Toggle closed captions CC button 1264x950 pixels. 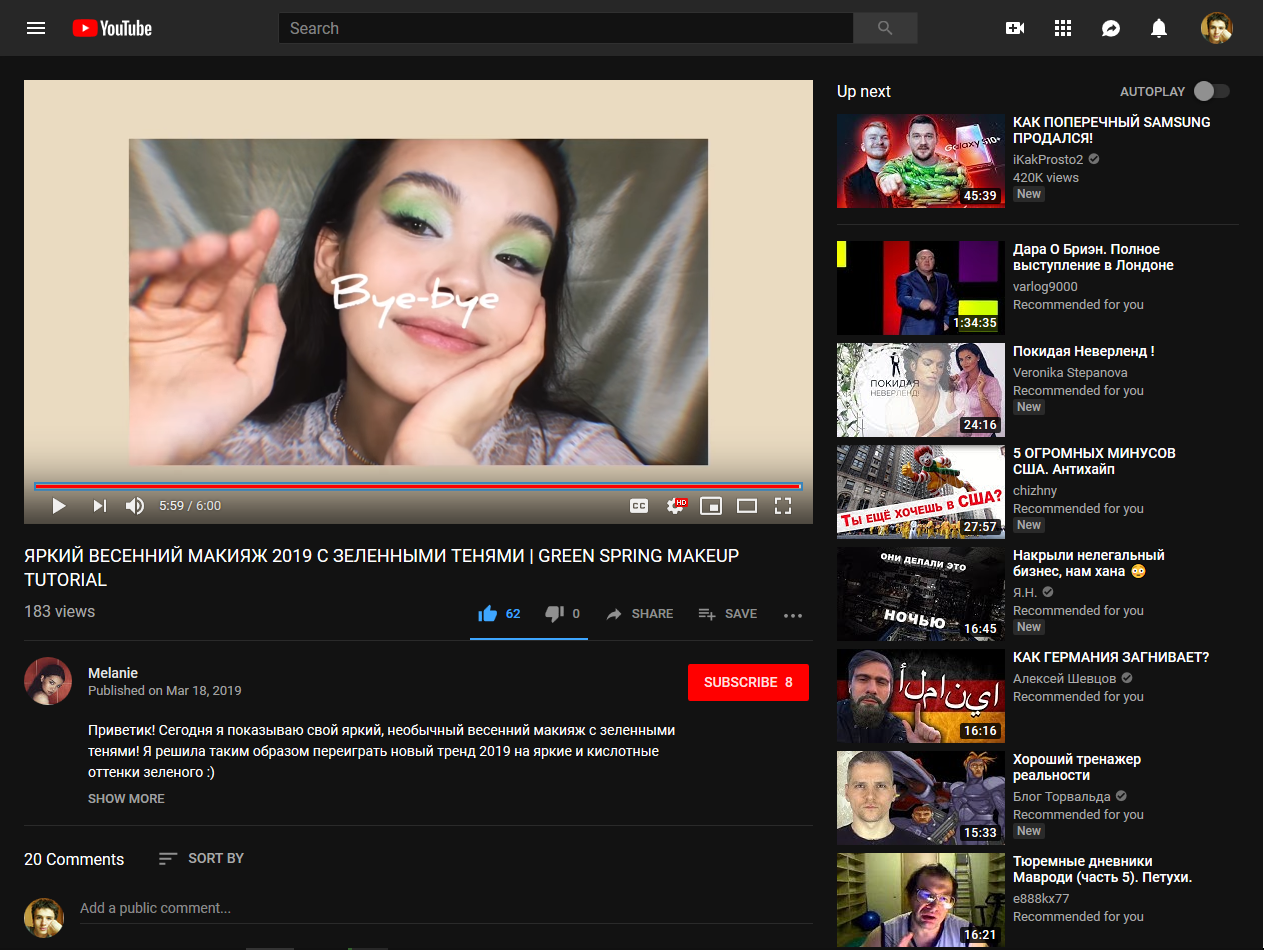[639, 506]
